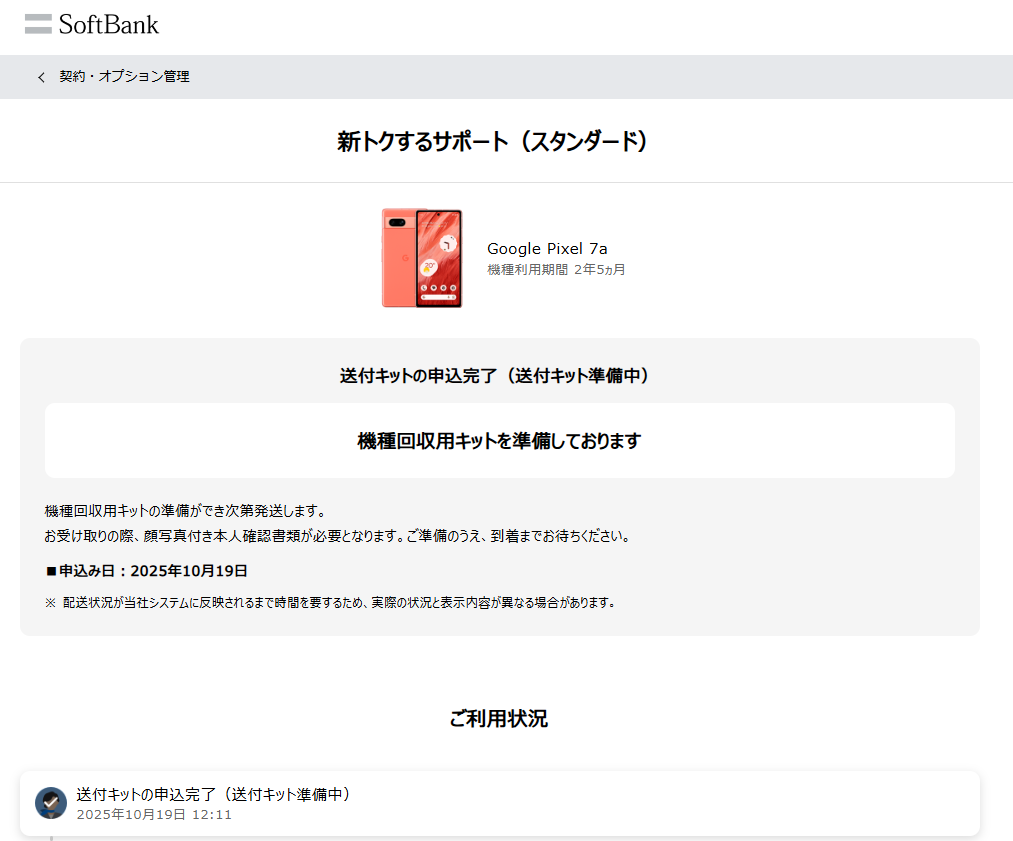The height and width of the screenshot is (841, 1013).
Task: Click the ※ 配送状況 disclaimer note
Action: click(x=330, y=603)
